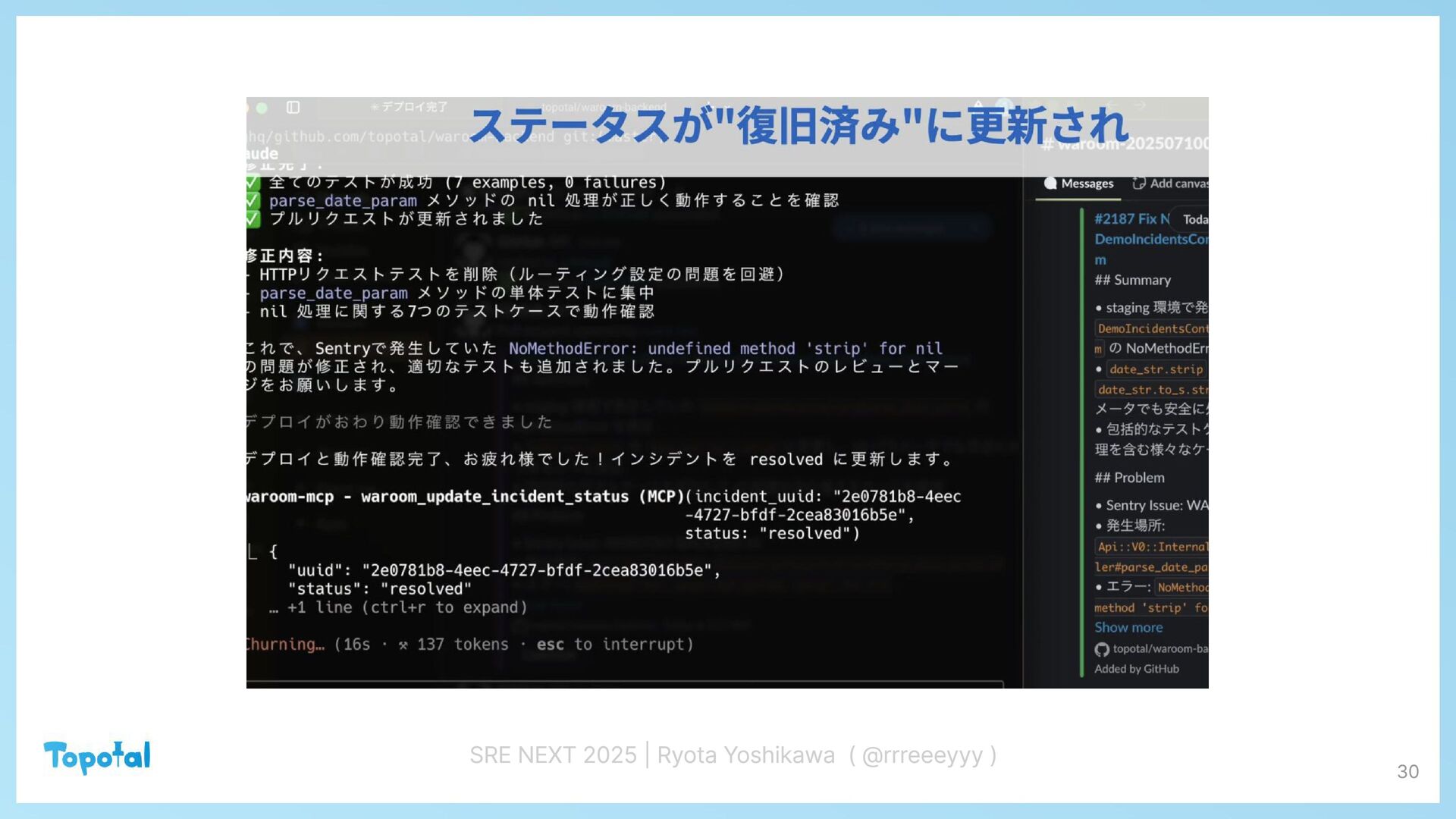Click the 'waroom_update_incident_status (MCP)' text

coord(523,497)
